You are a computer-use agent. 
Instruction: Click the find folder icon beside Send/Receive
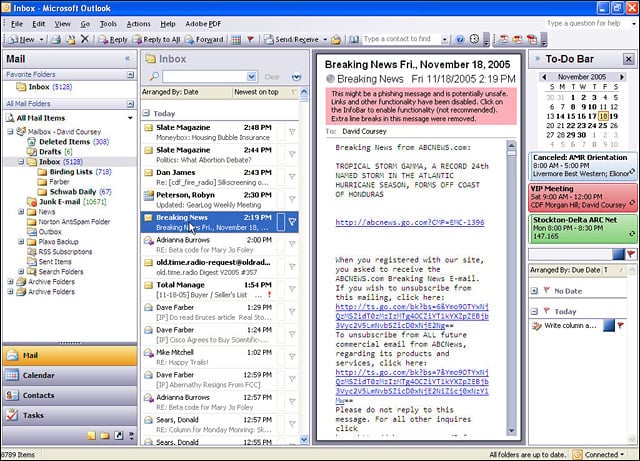point(336,40)
